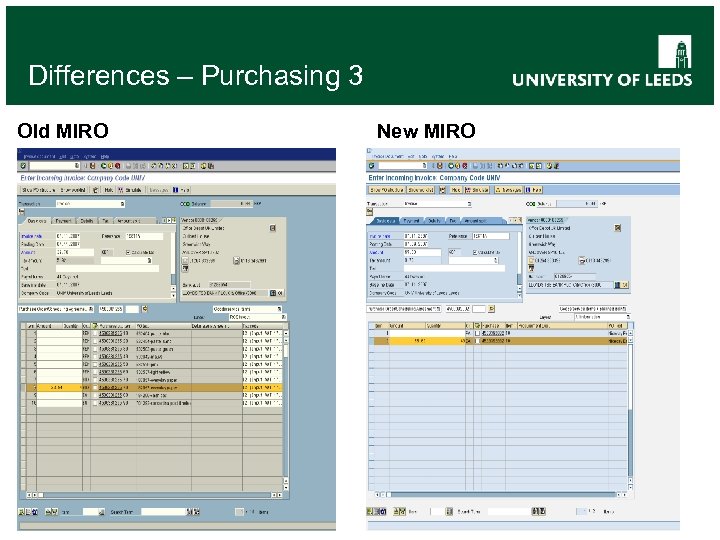720x540 pixels.
Task: Select Payment tab in Old MIRO
Action: (x=63, y=221)
